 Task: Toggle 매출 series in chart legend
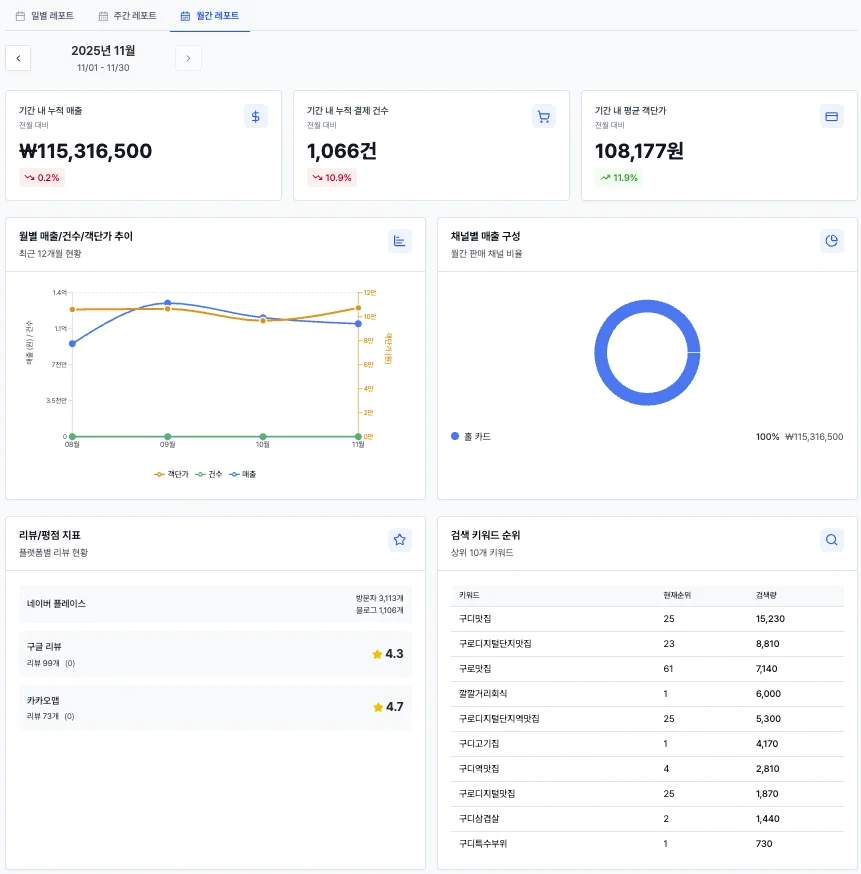pos(243,474)
